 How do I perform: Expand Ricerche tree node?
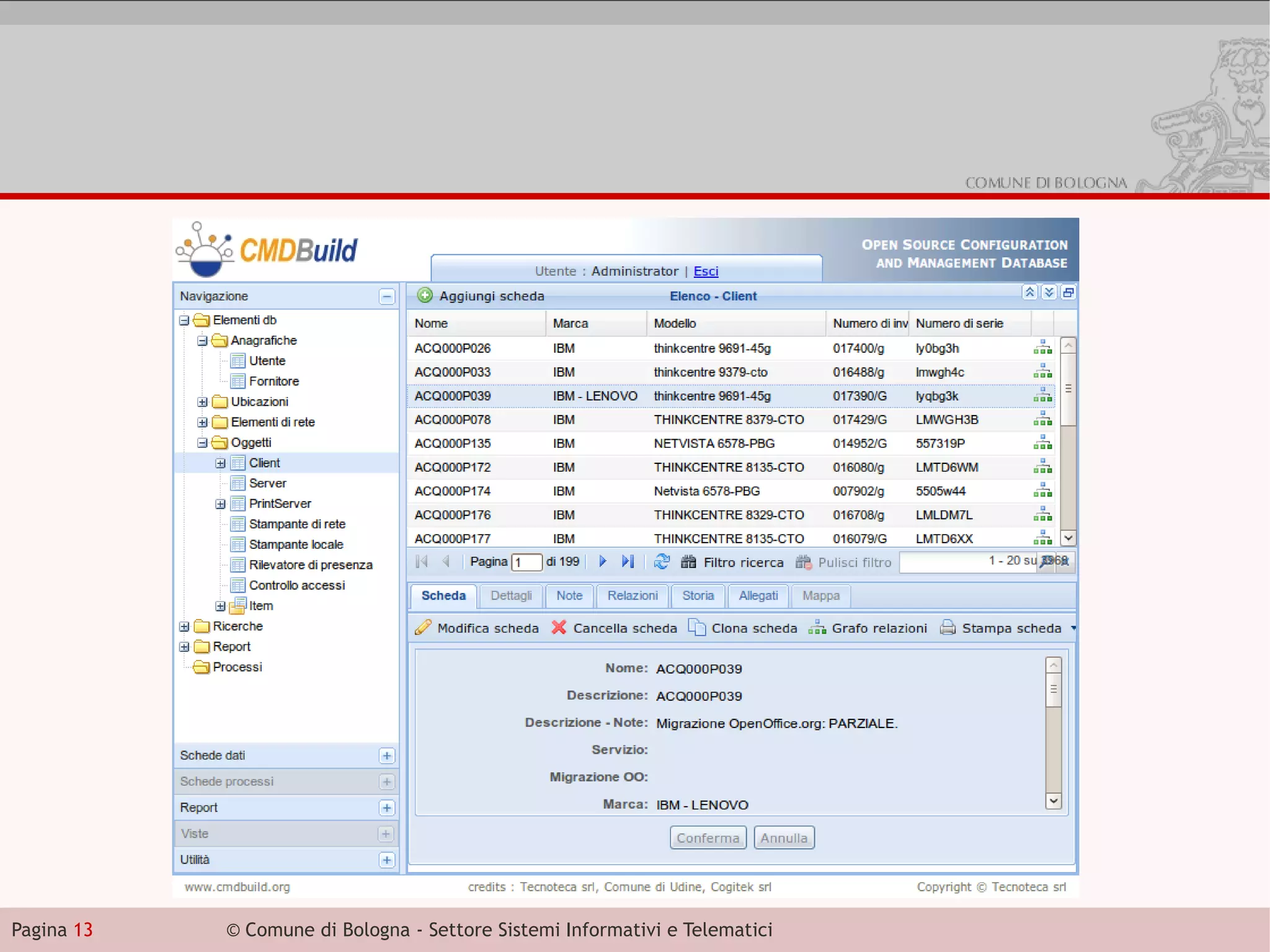pyautogui.click(x=184, y=626)
